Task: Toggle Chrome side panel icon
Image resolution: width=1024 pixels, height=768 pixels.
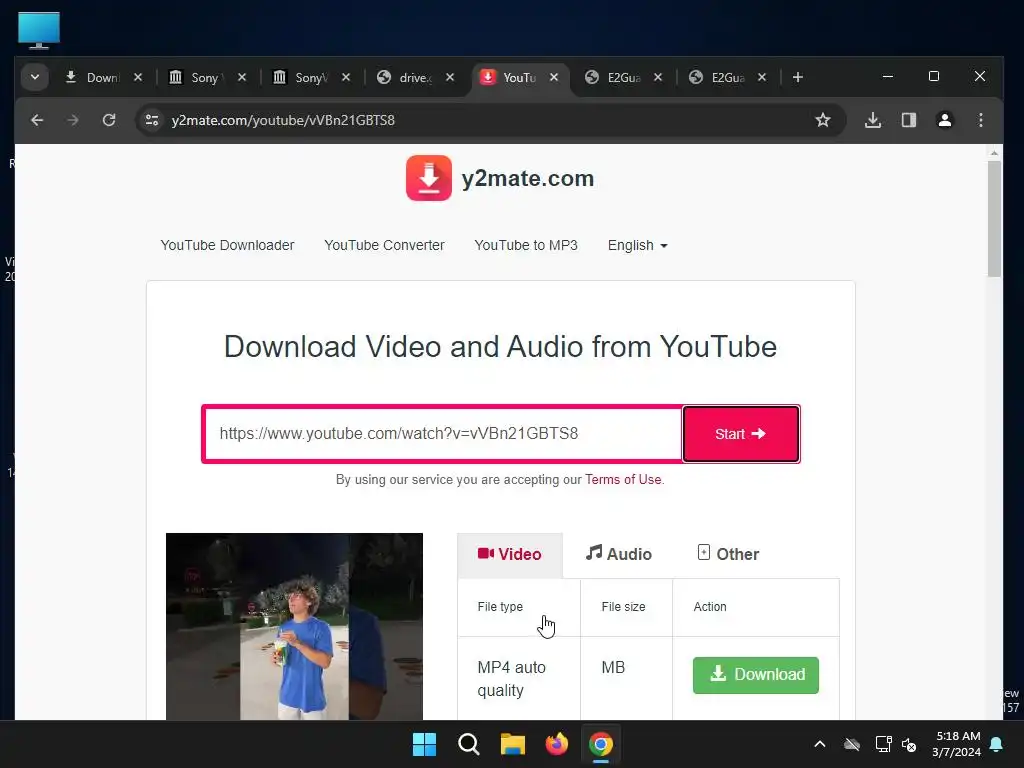Action: tap(909, 120)
